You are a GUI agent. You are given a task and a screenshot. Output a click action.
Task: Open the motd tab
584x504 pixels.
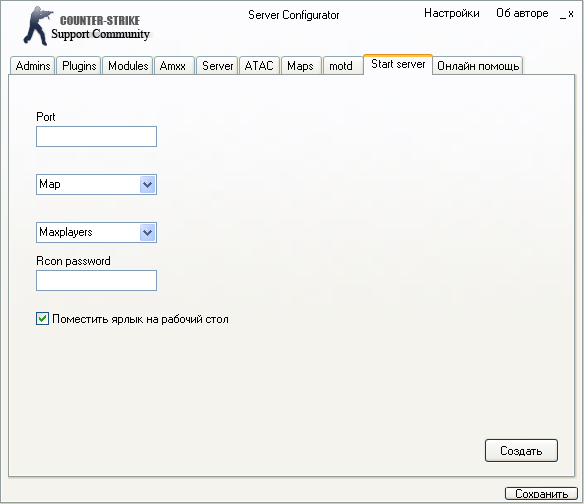point(341,66)
